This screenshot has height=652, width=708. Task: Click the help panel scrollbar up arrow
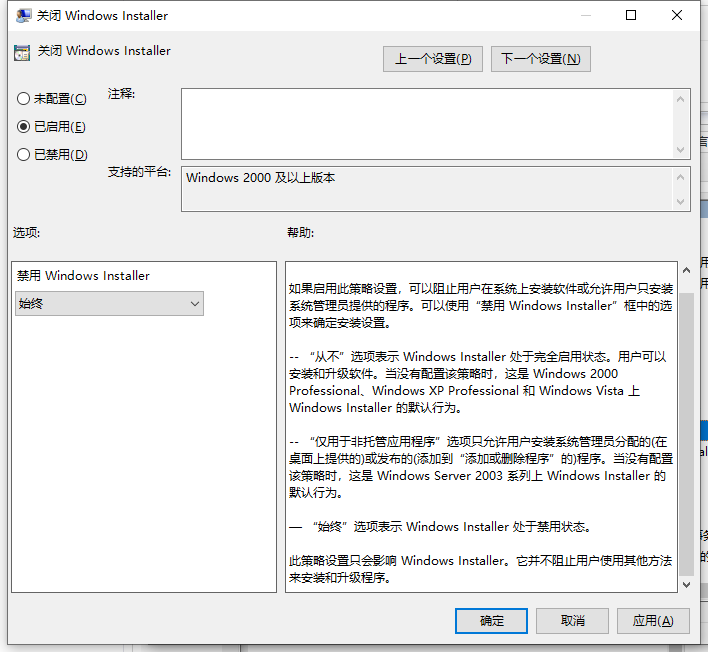686,272
